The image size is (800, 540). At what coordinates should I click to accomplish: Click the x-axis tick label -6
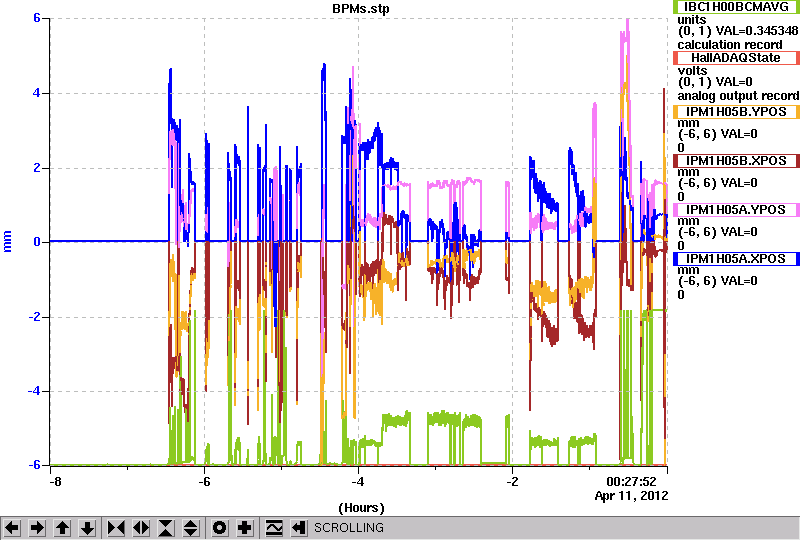(x=204, y=482)
